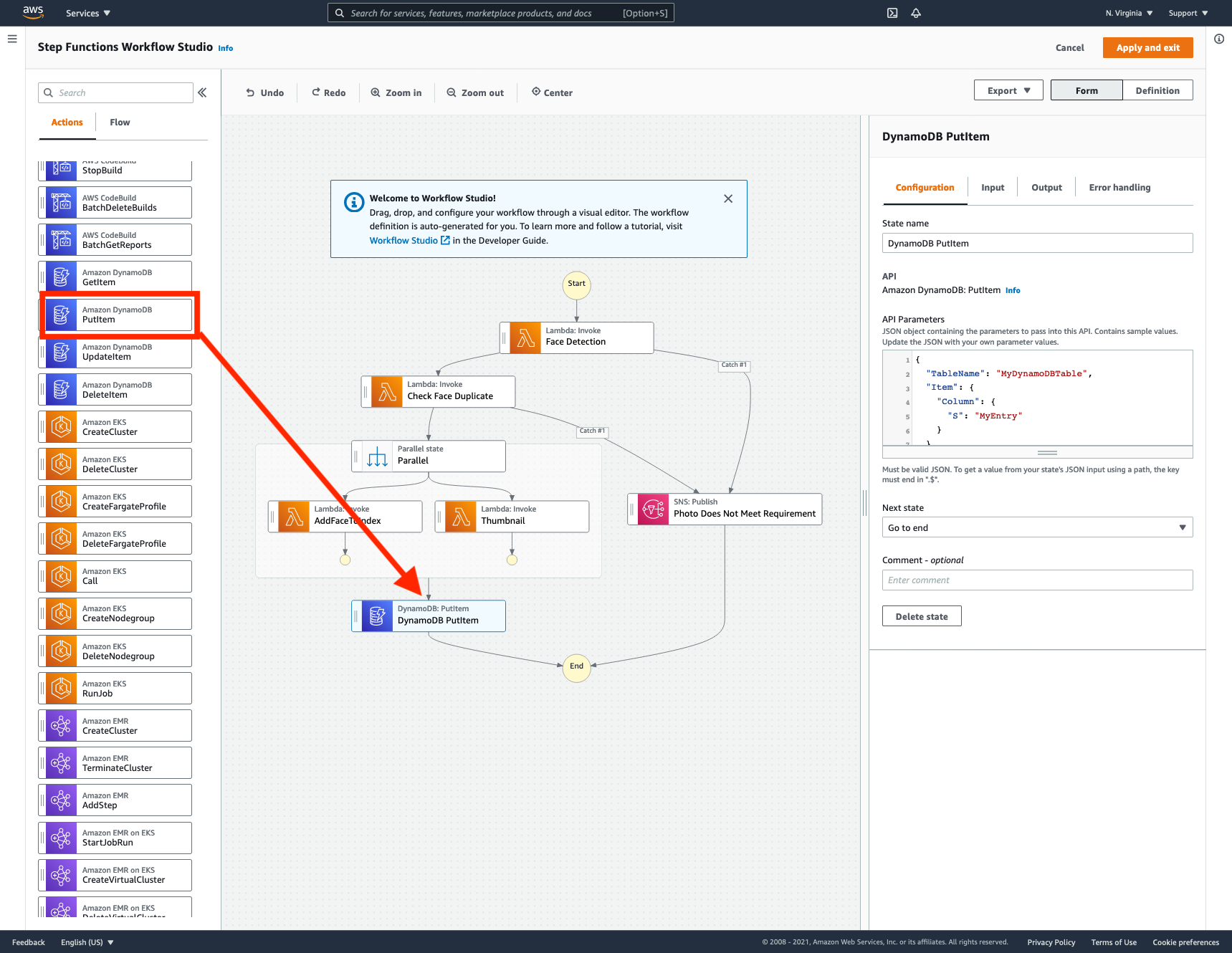The height and width of the screenshot is (953, 1232).
Task: Click the Redo toolbar button
Action: [329, 92]
